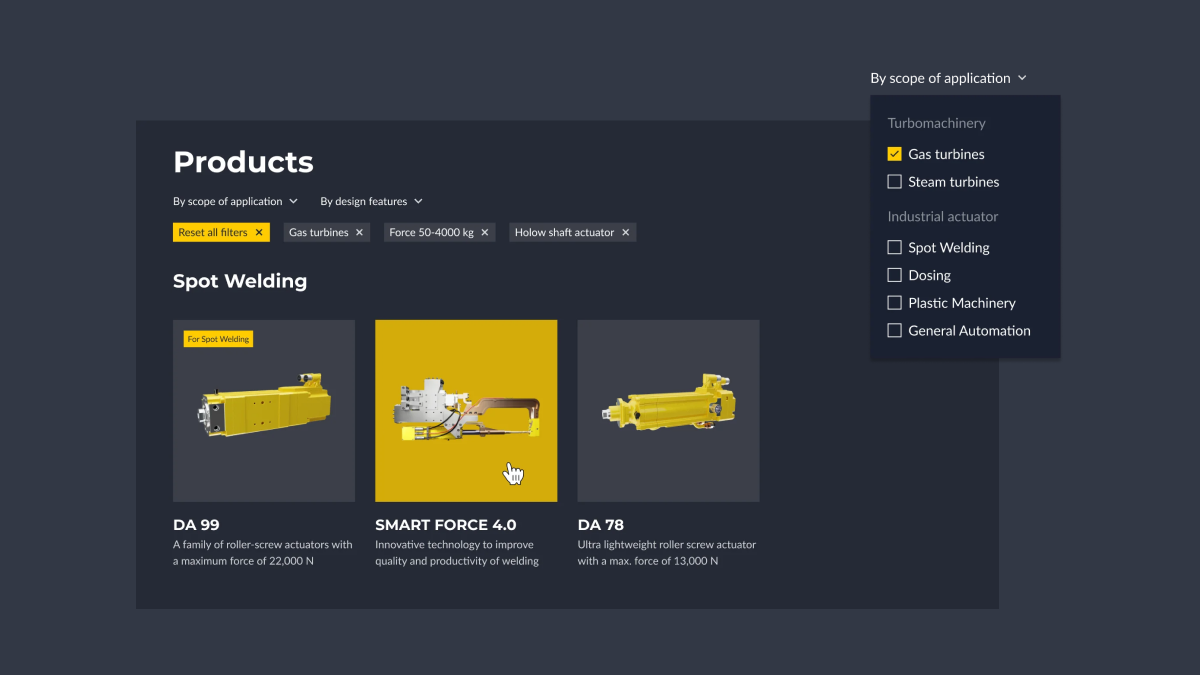The width and height of the screenshot is (1200, 675).
Task: Tick the Dosing checkbox
Action: click(x=895, y=275)
